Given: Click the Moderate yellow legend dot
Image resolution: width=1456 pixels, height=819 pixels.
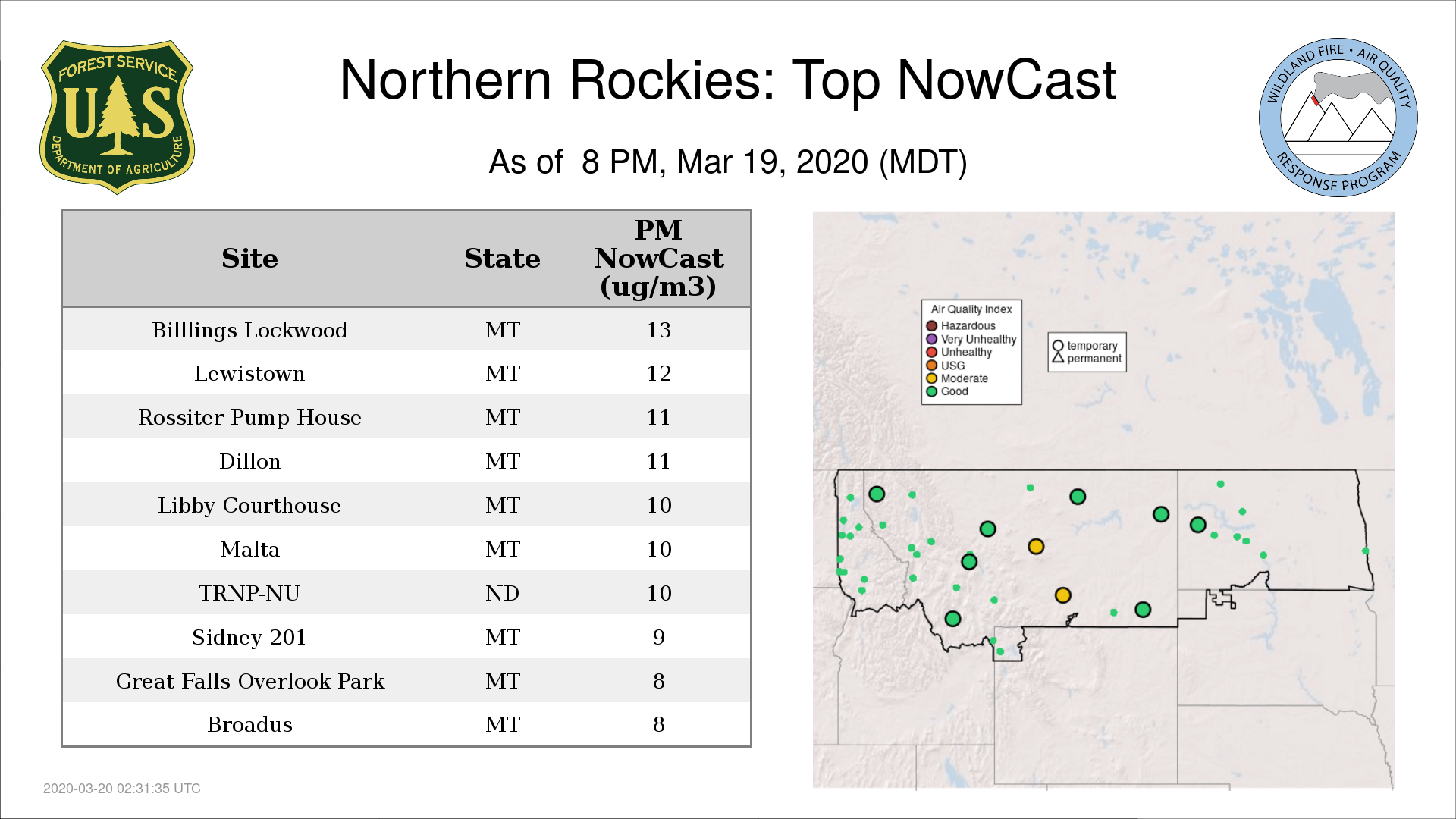Looking at the screenshot, I should tap(931, 378).
